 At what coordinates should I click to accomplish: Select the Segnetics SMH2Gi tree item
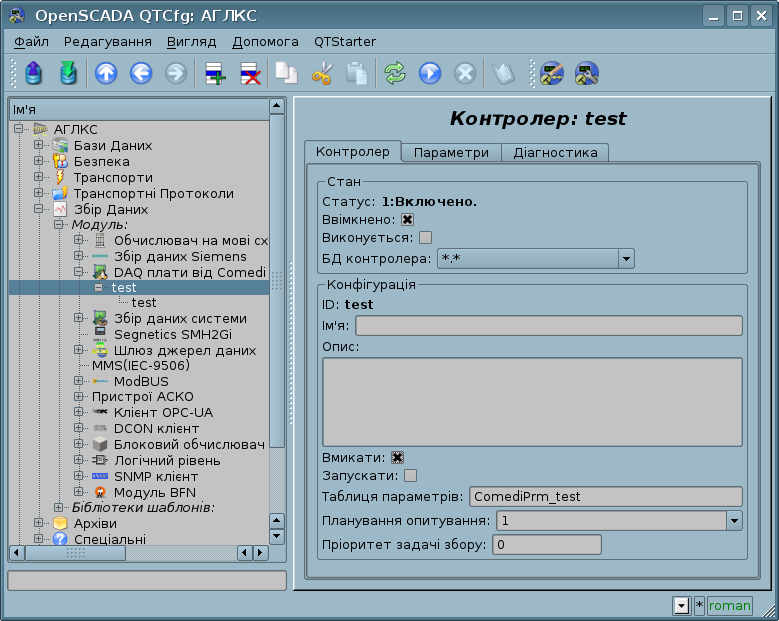173,334
